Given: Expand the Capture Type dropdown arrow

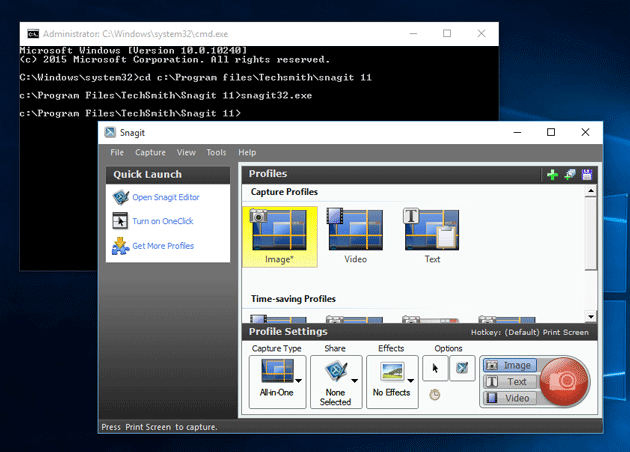Looking at the screenshot, I should coord(299,380).
